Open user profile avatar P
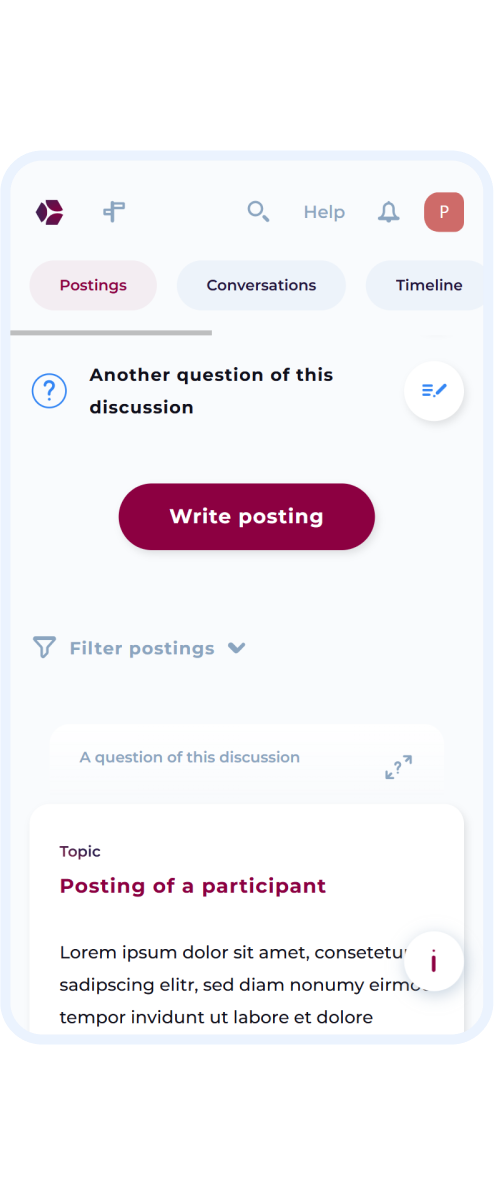The height and width of the screenshot is (1195, 494). tap(444, 212)
